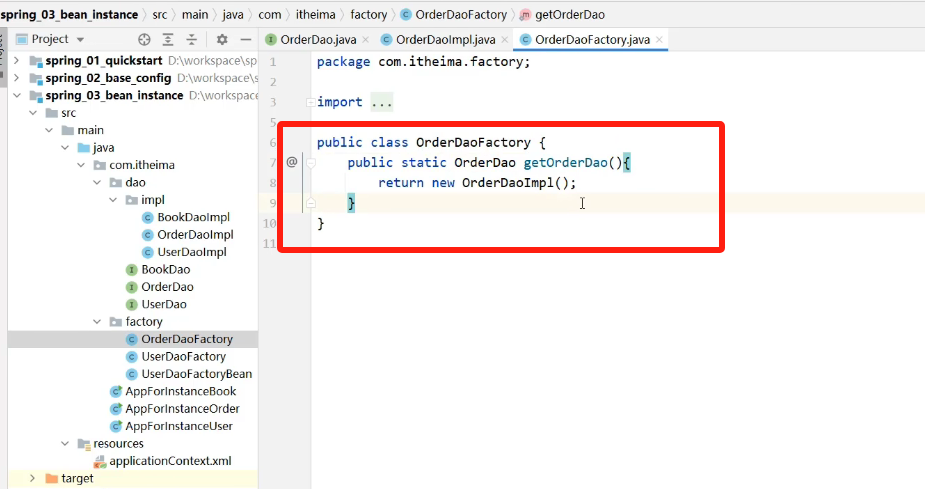Click factory in the breadcrumb path
Viewport: 925px width, 489px height.
click(x=369, y=15)
